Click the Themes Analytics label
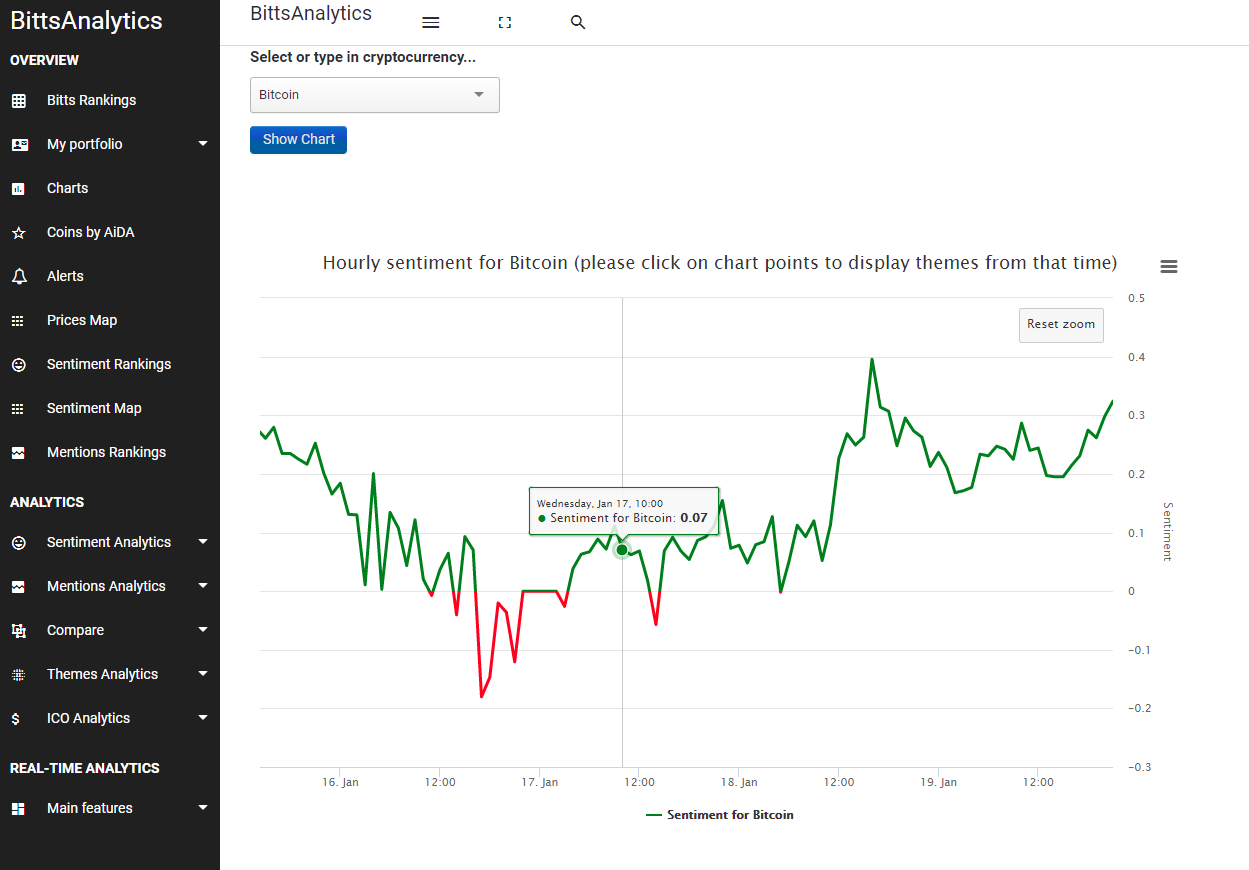1249x870 pixels. pyautogui.click(x=102, y=674)
